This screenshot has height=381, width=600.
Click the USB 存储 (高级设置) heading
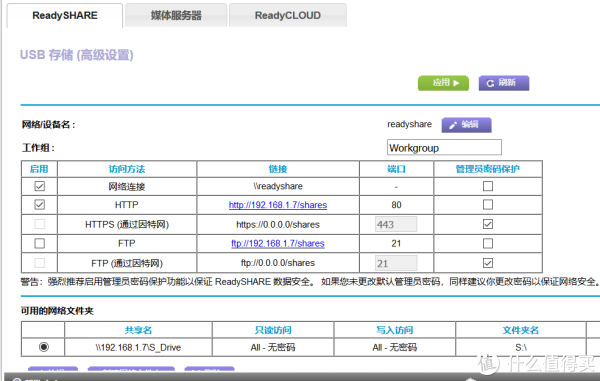(77, 55)
